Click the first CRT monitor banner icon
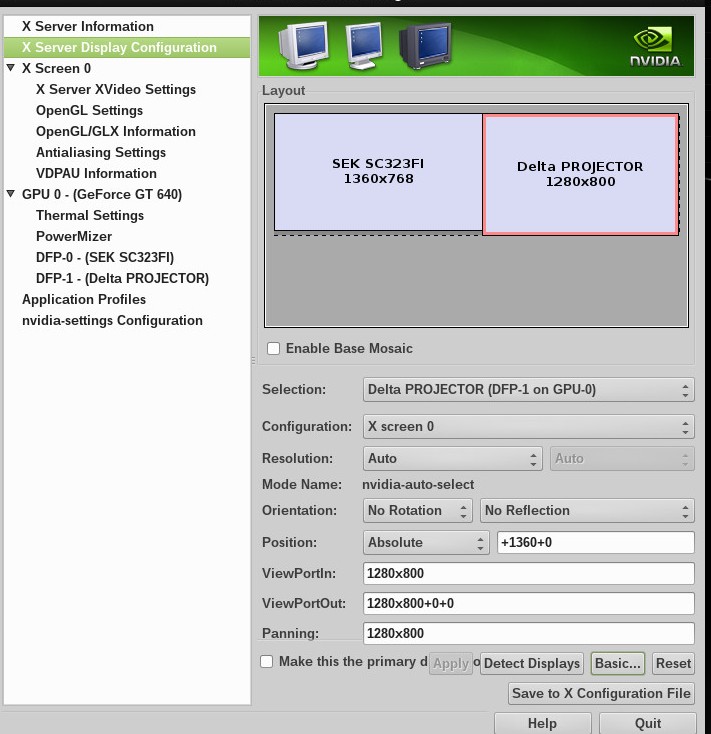This screenshot has height=734, width=711. [x=304, y=45]
